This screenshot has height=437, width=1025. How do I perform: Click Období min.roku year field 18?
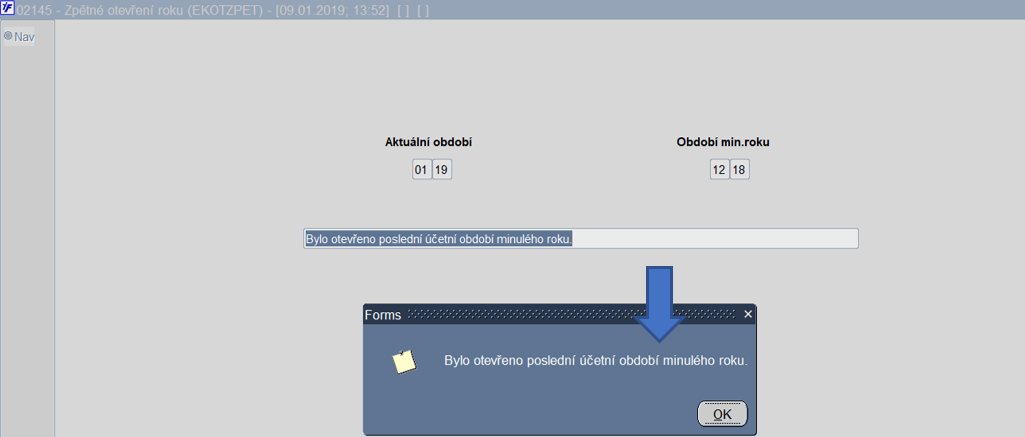(739, 170)
